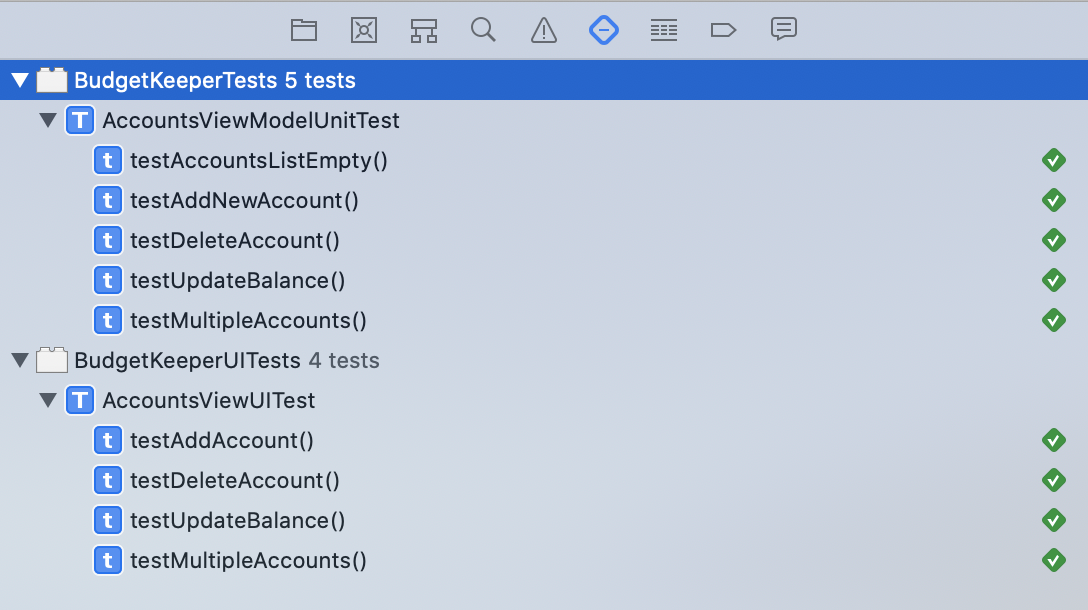Open the Report navigator speech bubble
This screenshot has height=610, width=1088.
click(x=783, y=30)
